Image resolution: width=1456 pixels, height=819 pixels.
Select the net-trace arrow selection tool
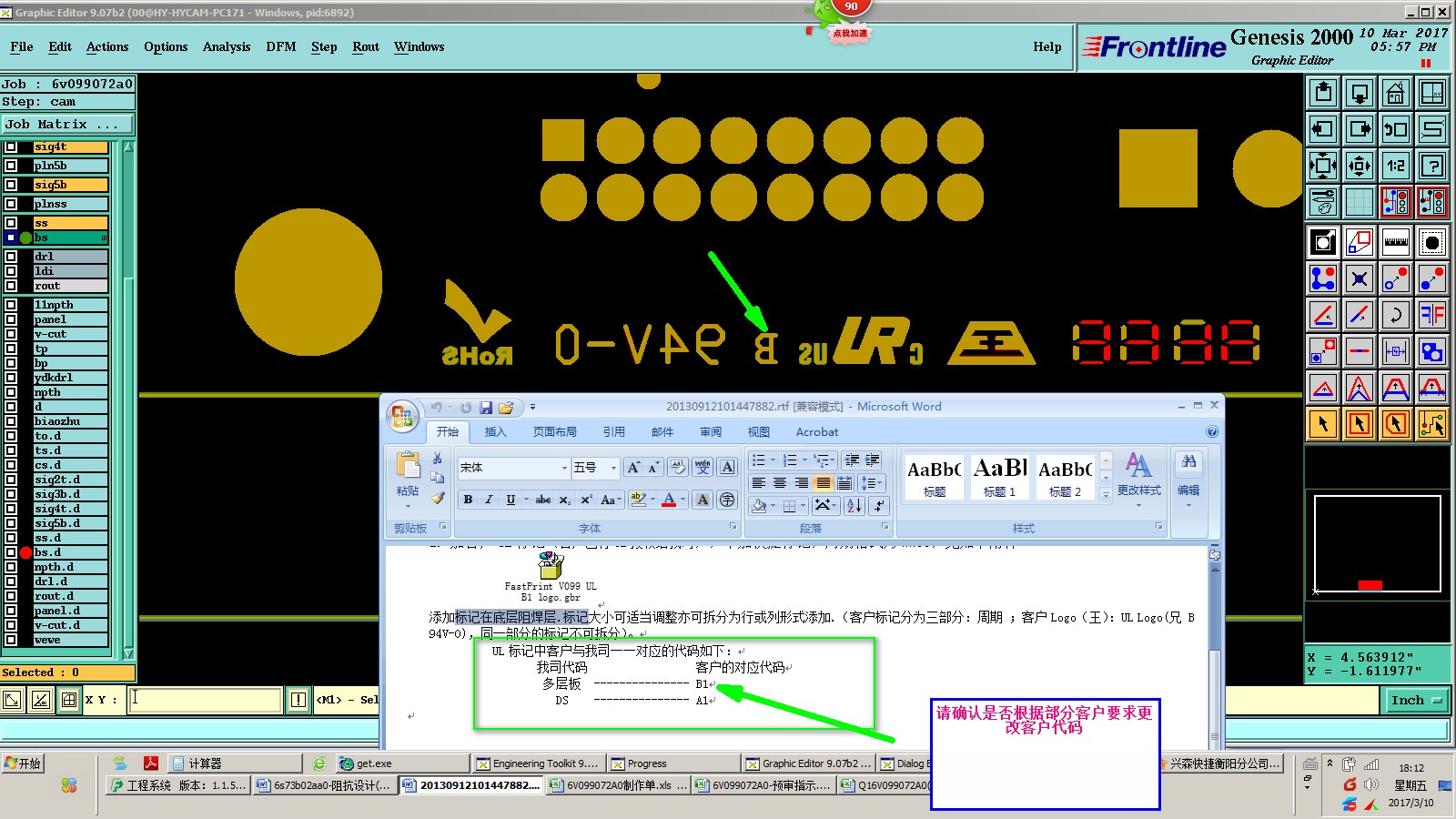click(1431, 423)
